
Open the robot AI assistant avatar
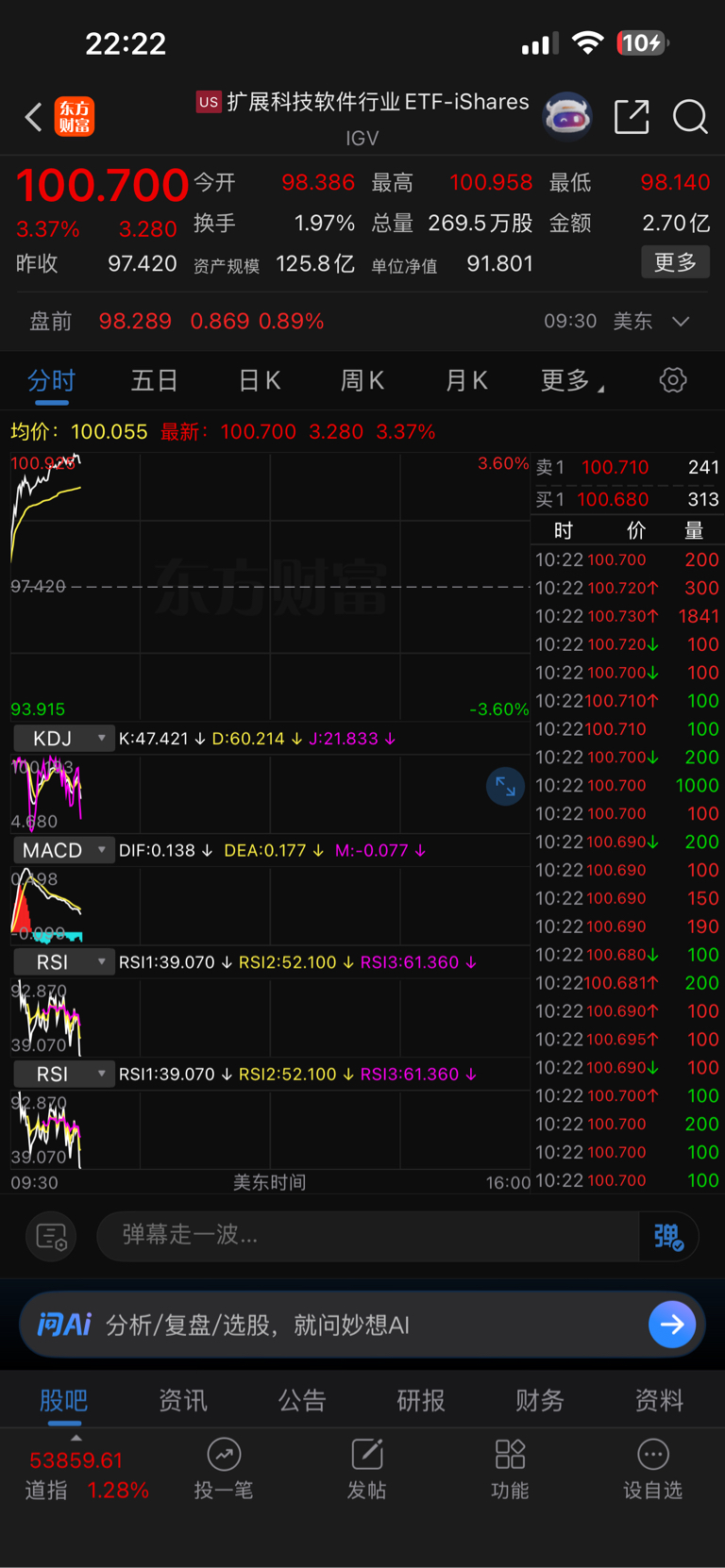567,116
